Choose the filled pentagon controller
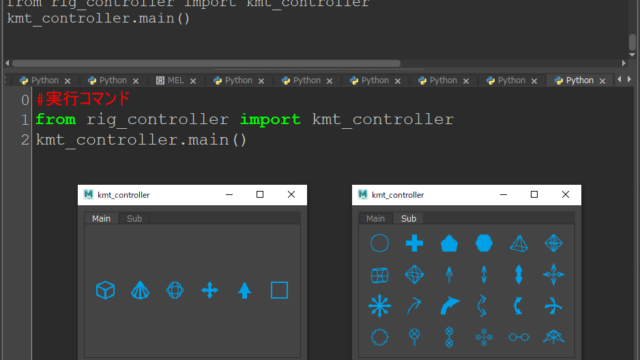This screenshot has width=640, height=360. click(x=449, y=244)
